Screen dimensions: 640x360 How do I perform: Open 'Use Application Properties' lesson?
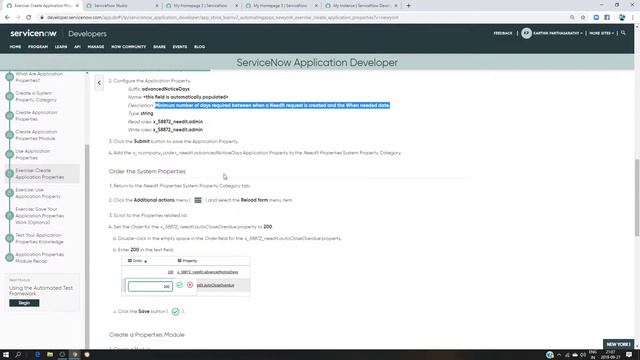pos(33,154)
